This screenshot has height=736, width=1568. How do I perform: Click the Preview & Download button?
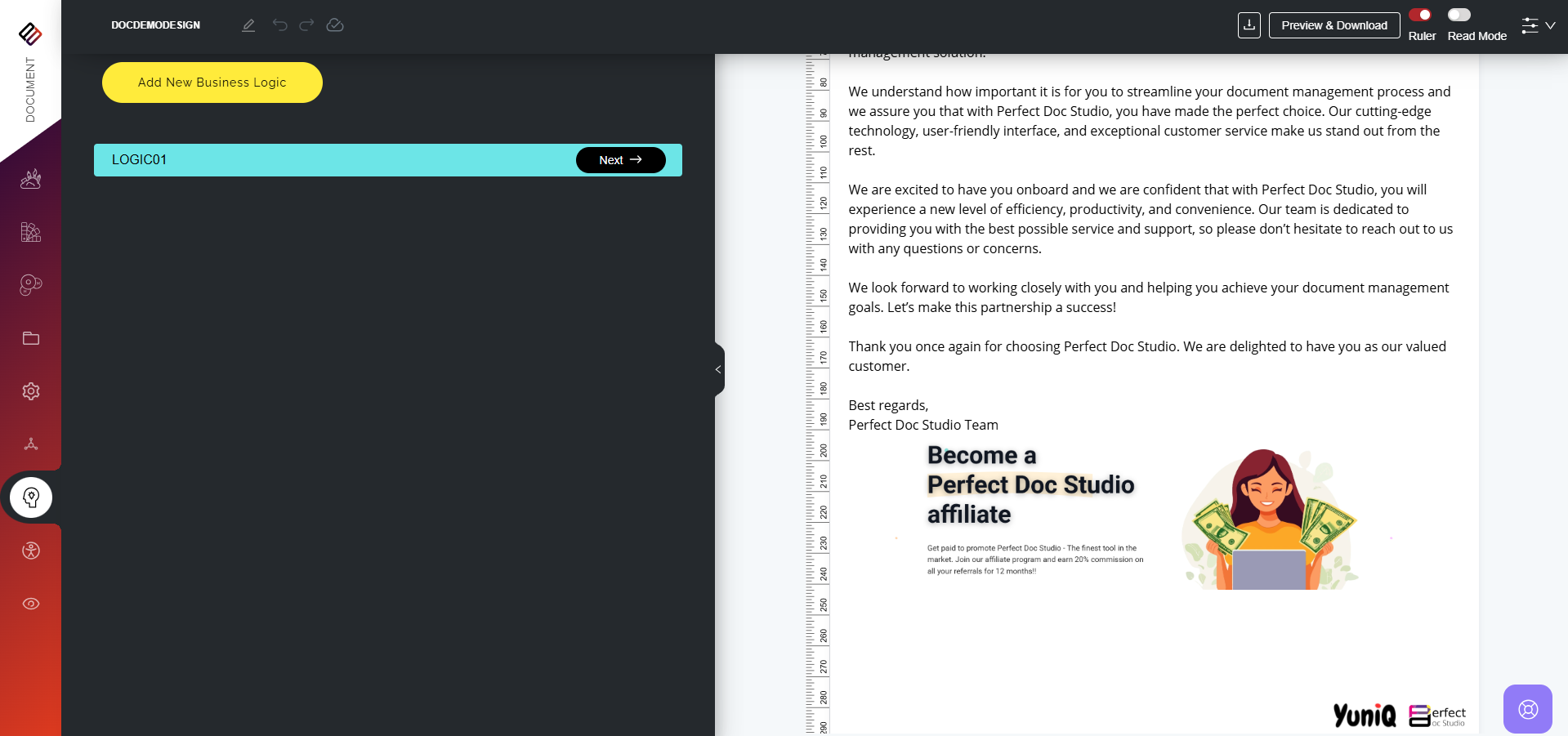tap(1333, 25)
